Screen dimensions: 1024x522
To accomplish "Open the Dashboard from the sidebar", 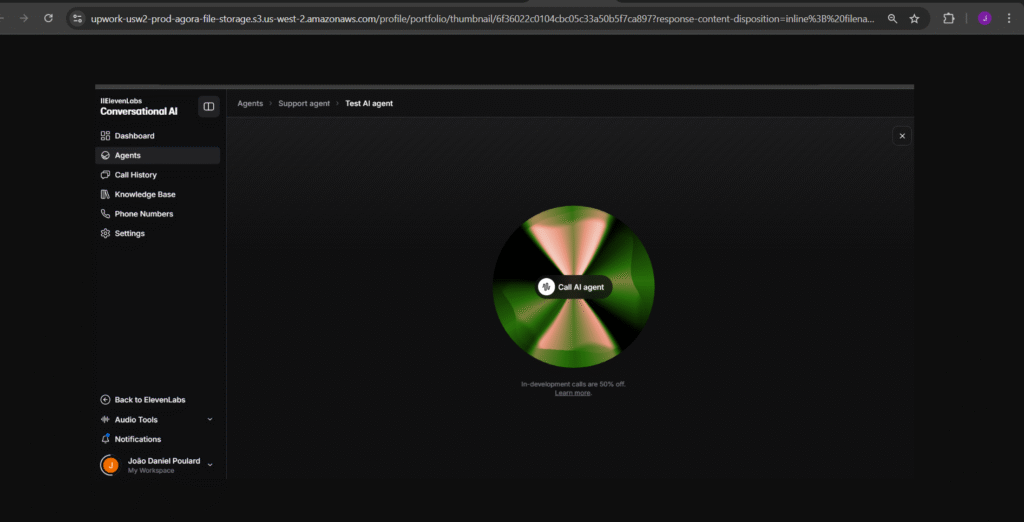I will 134,136.
